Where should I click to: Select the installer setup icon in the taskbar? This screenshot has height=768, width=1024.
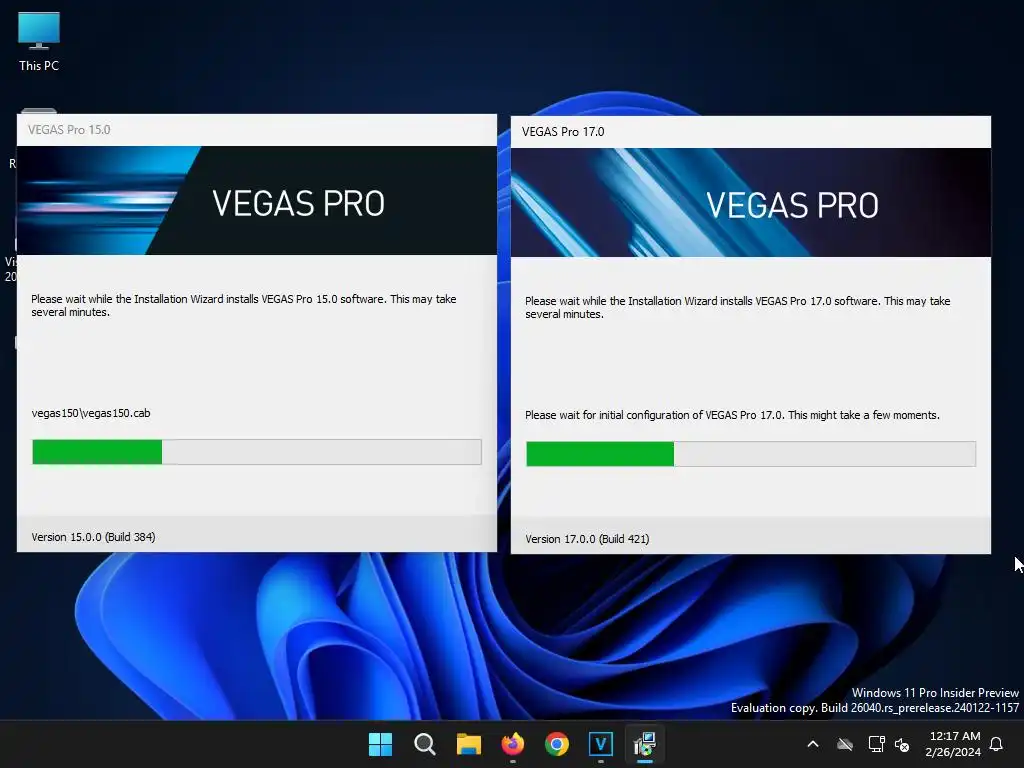[x=645, y=744]
